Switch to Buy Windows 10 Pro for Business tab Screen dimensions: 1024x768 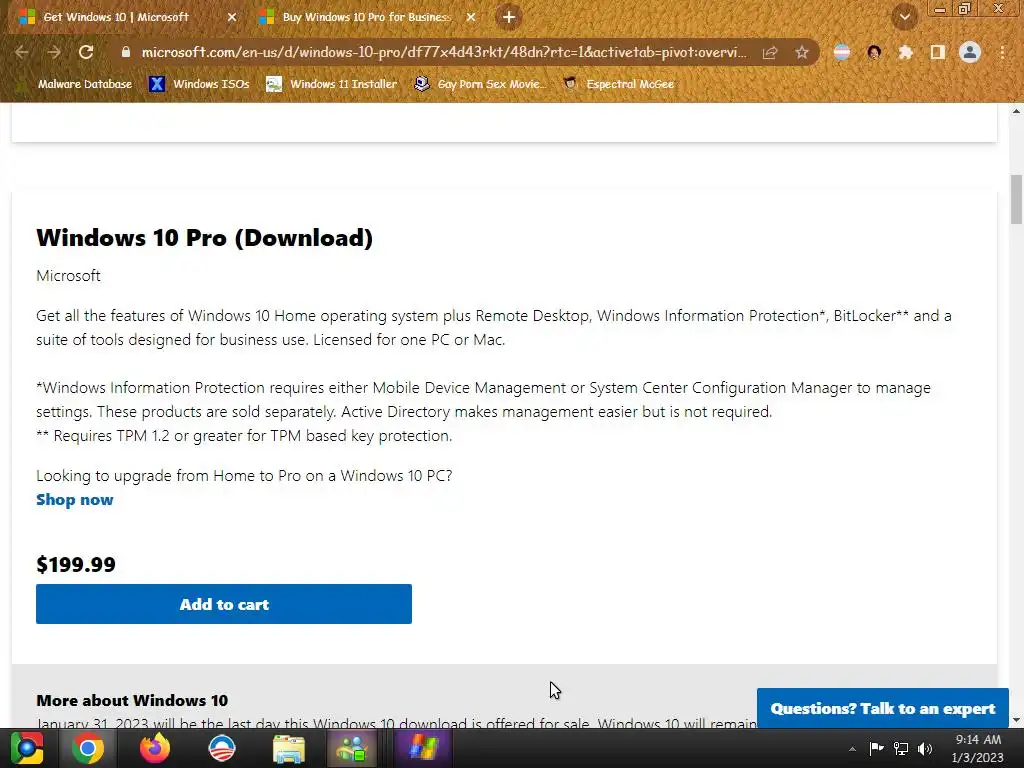pyautogui.click(x=366, y=17)
